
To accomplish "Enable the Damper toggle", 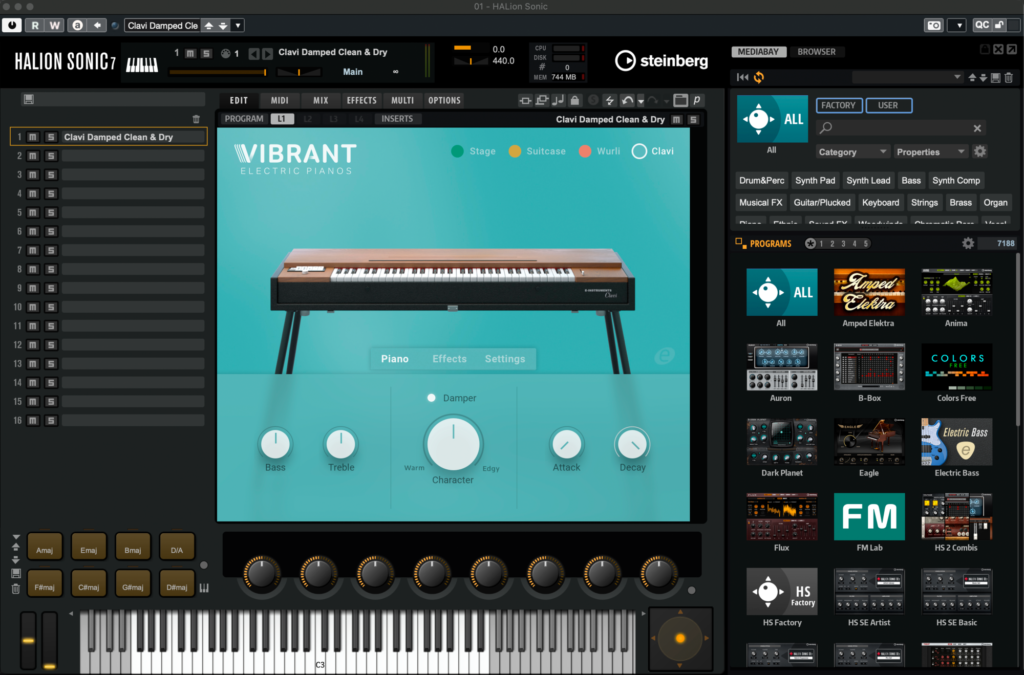I will [432, 398].
